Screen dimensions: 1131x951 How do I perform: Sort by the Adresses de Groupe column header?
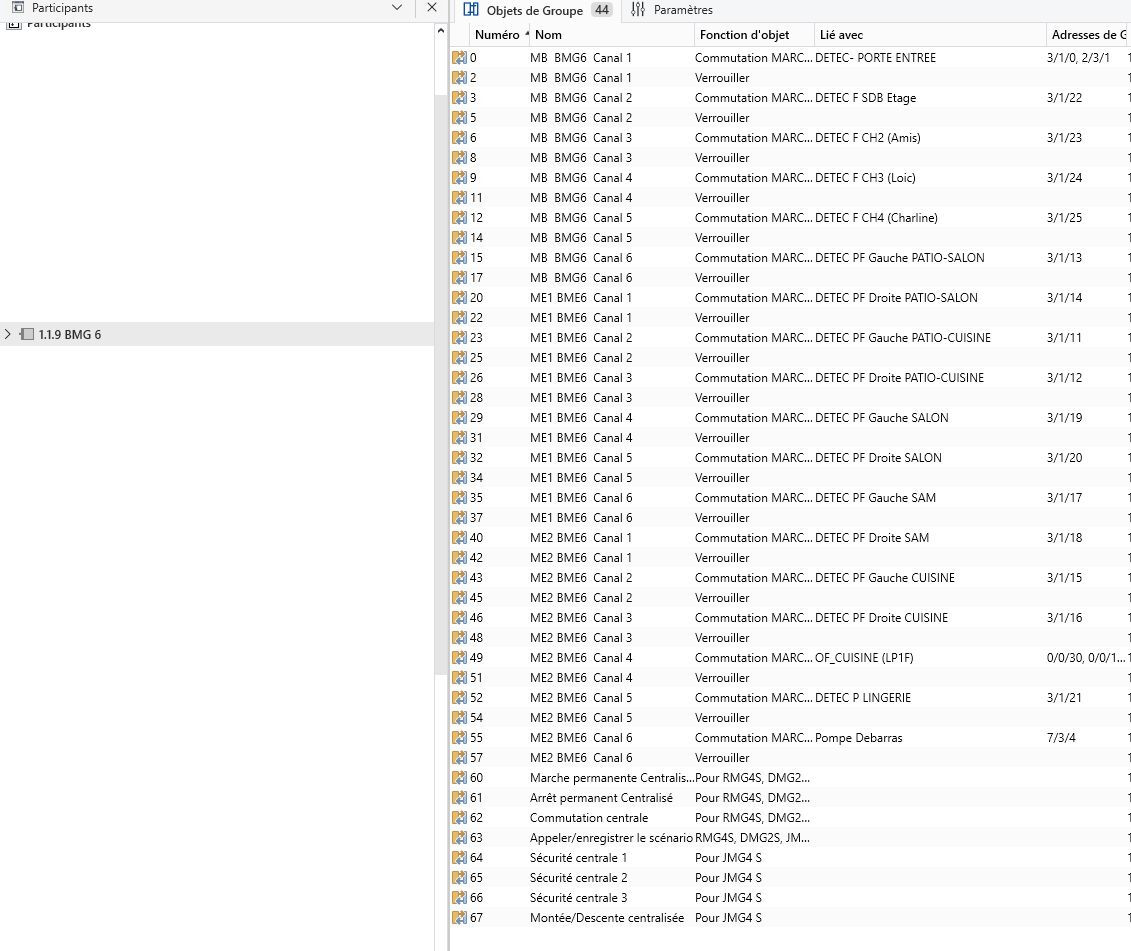pos(1088,35)
